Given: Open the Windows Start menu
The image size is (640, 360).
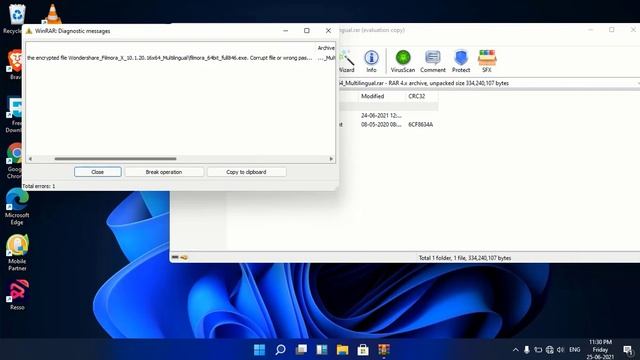Looking at the screenshot, I should 259,350.
